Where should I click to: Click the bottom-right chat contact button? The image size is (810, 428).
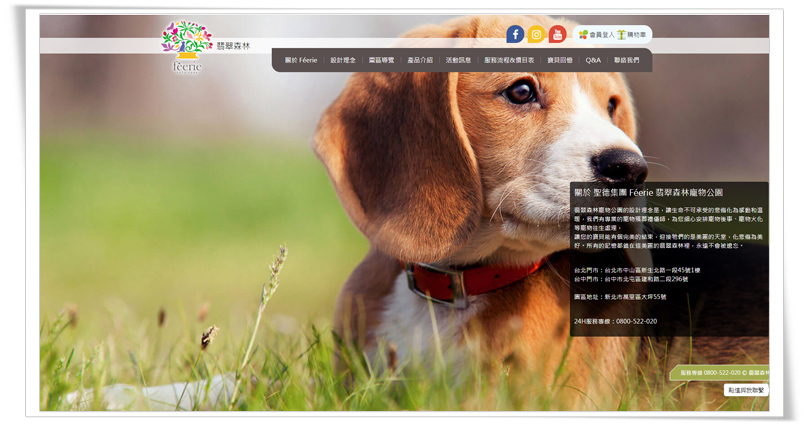[746, 390]
